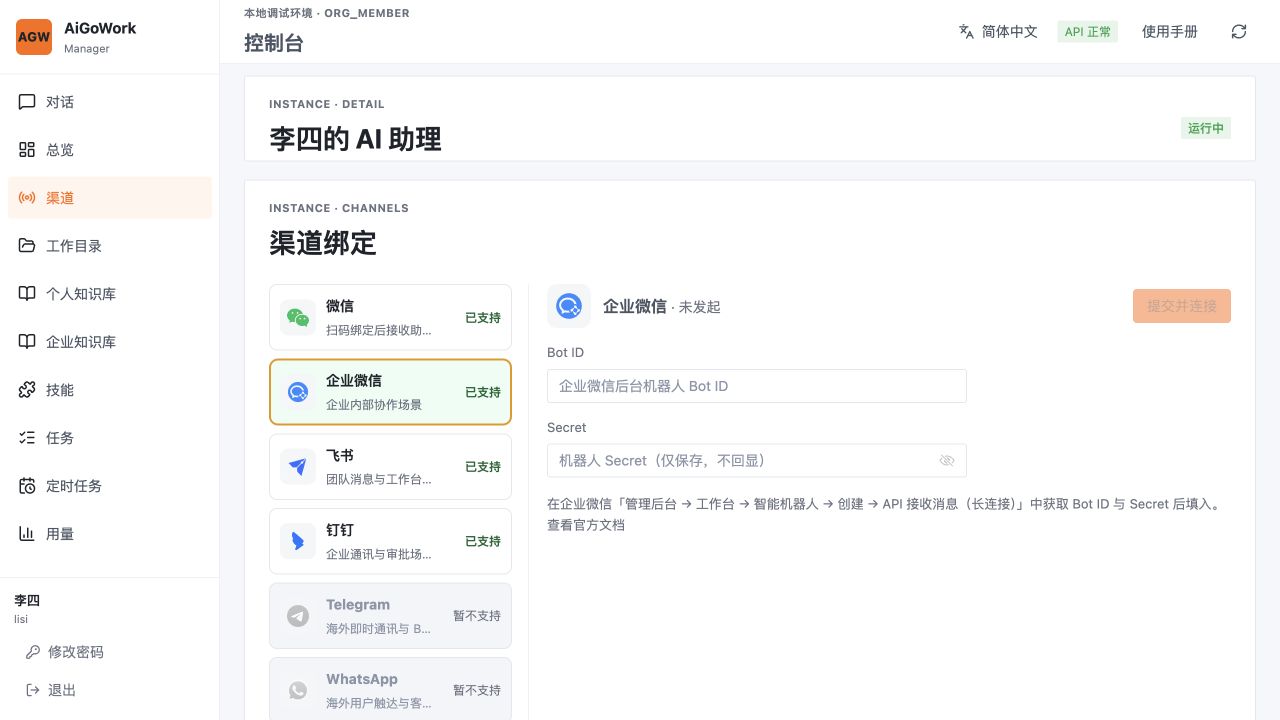Open the 简体中文 language selector

click(998, 31)
